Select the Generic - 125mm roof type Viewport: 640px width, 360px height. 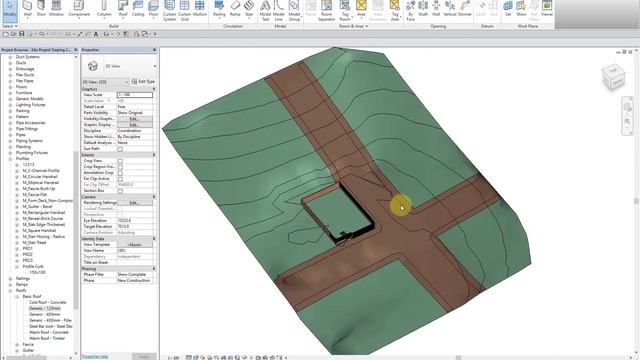click(x=44, y=308)
